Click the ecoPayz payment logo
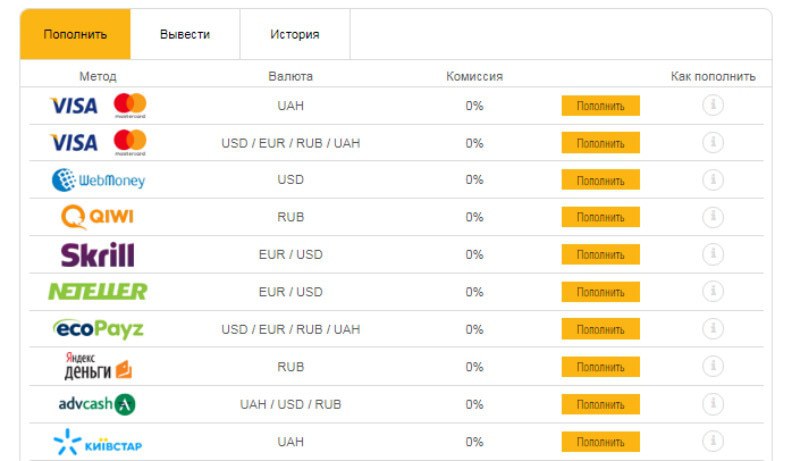The width and height of the screenshot is (800, 461). (98, 329)
